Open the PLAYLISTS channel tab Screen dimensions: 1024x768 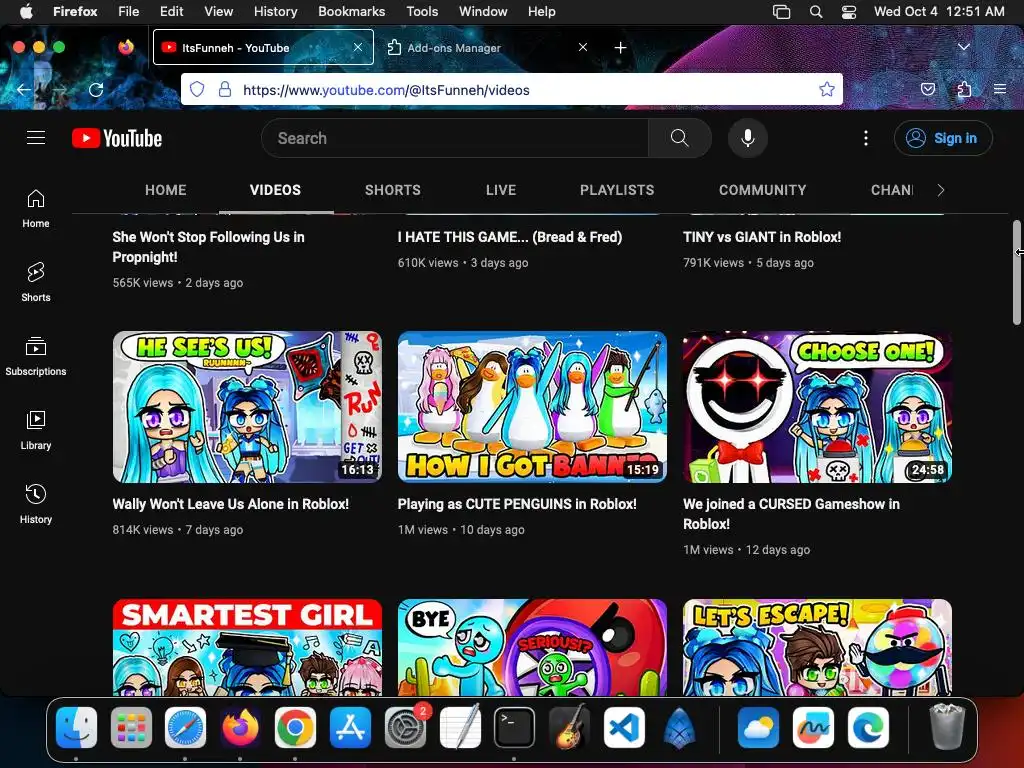tap(617, 190)
